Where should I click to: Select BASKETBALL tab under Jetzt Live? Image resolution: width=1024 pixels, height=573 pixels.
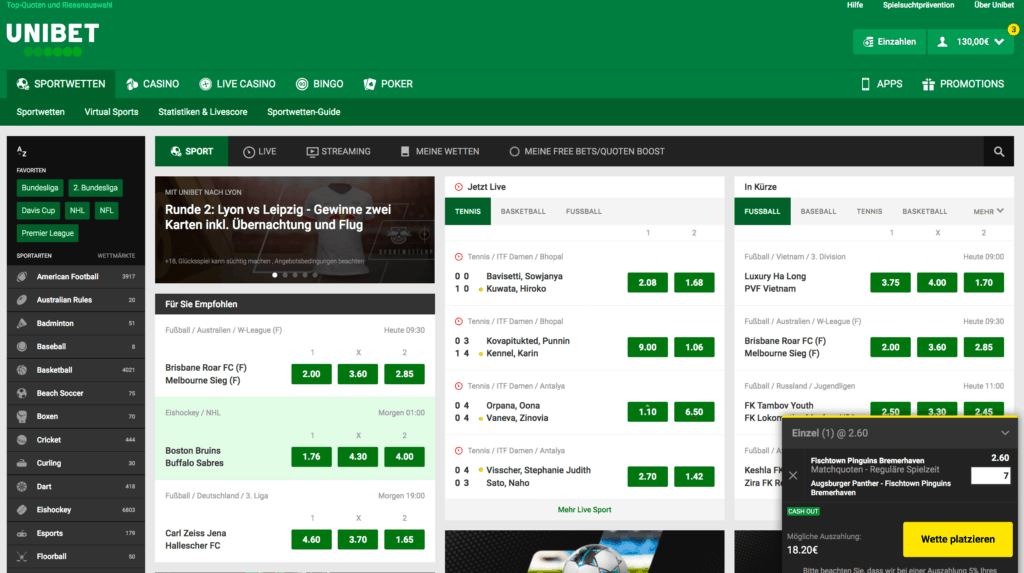[523, 212]
